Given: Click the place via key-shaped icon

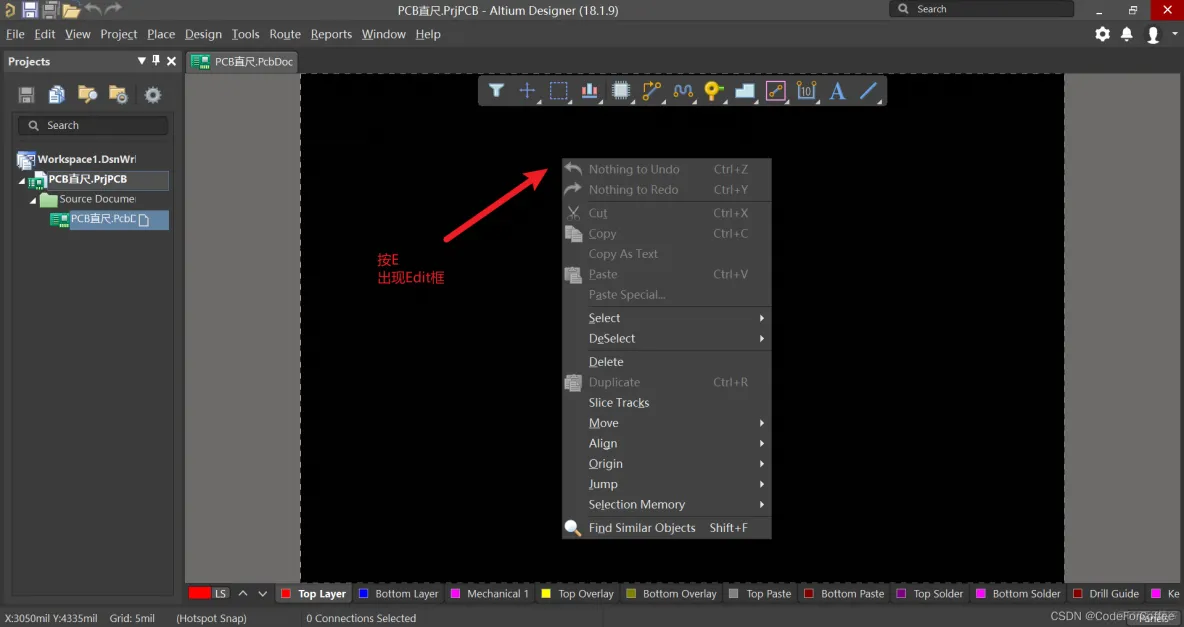Looking at the screenshot, I should [713, 91].
